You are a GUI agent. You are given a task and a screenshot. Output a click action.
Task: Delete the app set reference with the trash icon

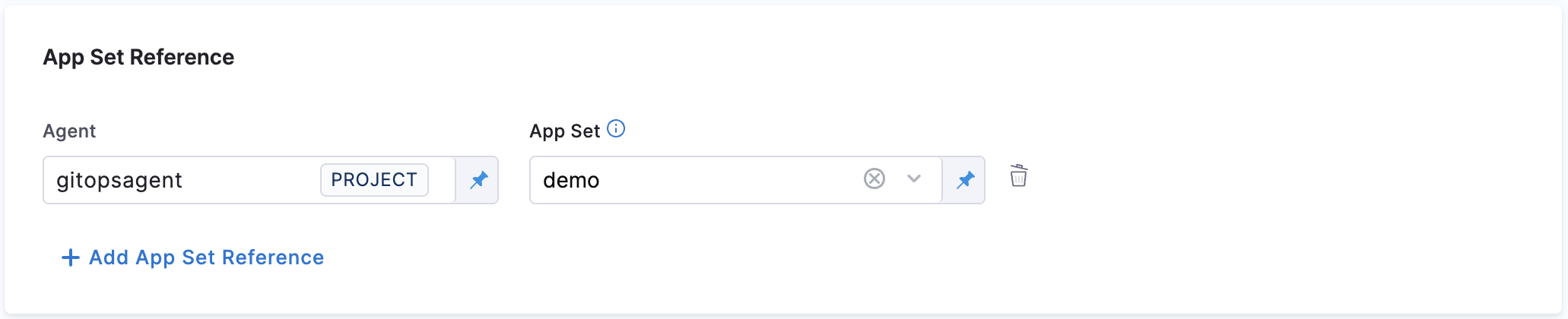1018,176
